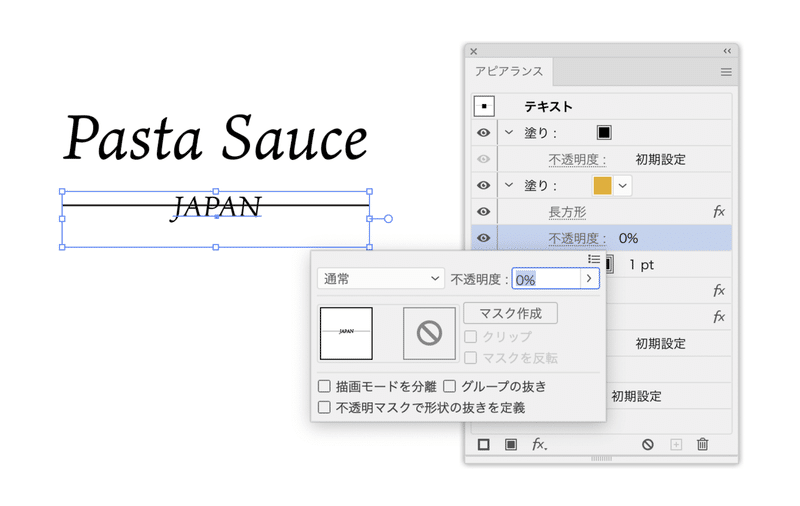
Task: Click the 不透明度 0% input field
Action: coord(546,279)
